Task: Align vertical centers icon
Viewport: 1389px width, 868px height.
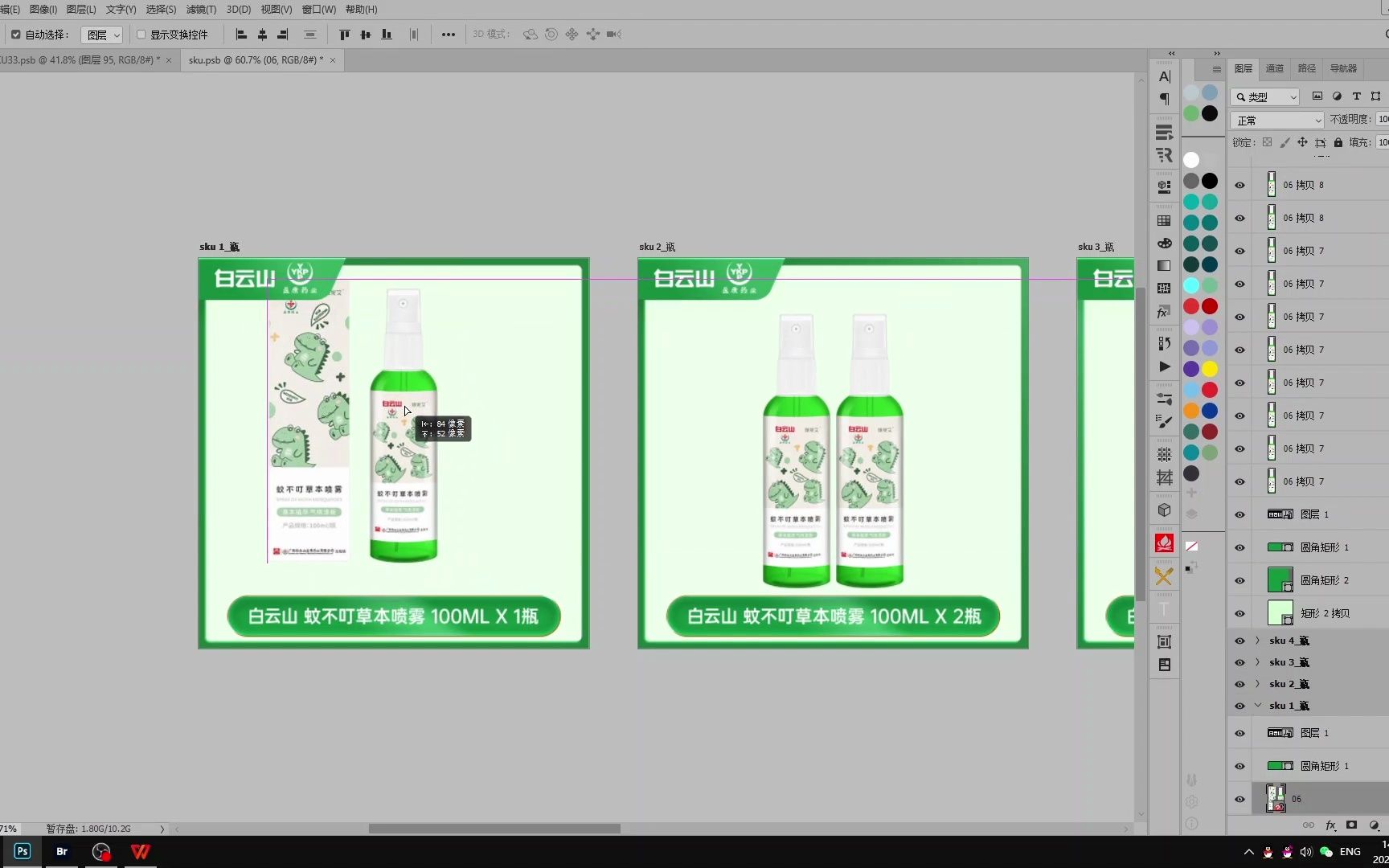Action: click(366, 35)
